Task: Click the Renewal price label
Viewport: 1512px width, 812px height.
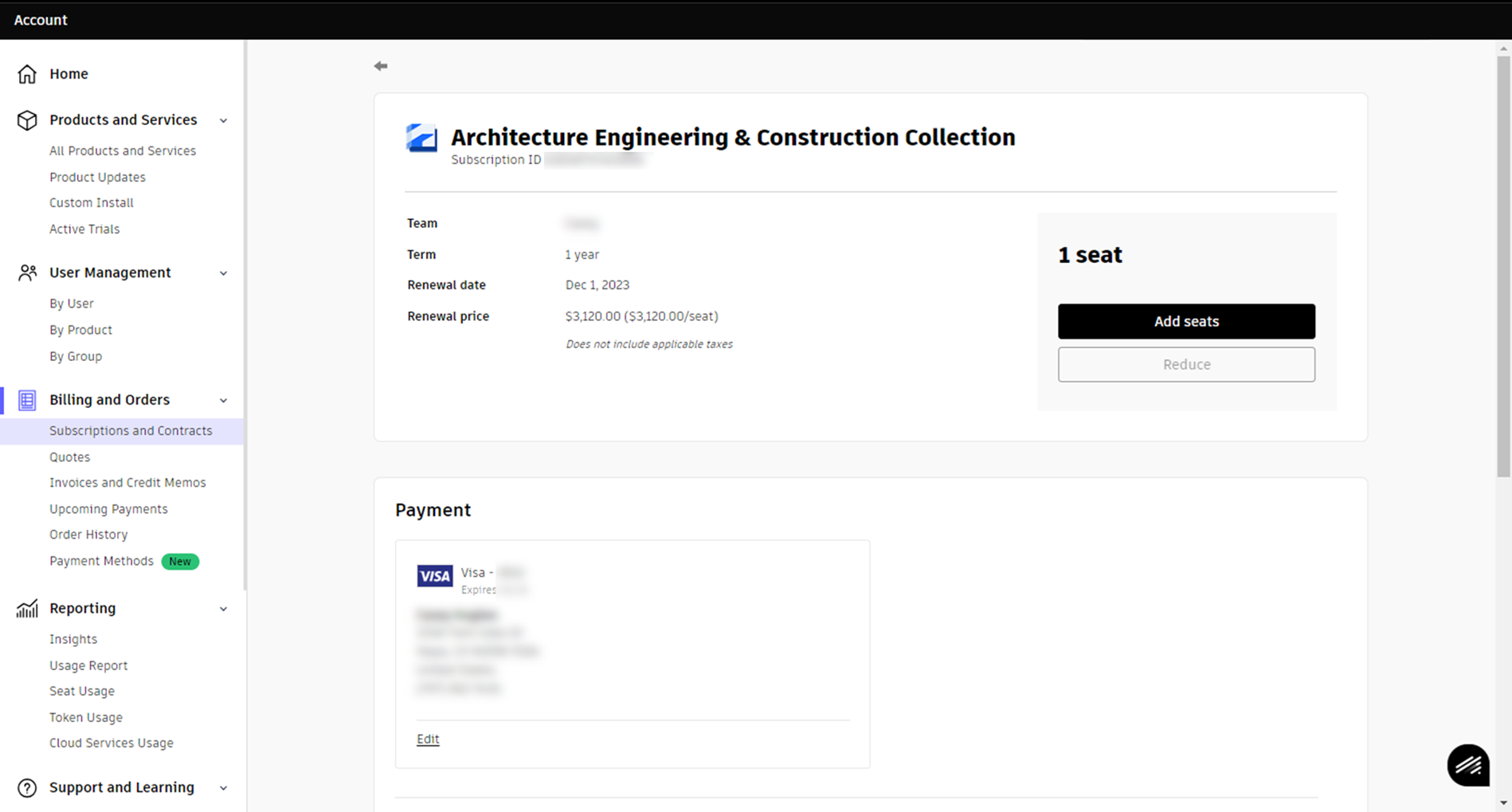Action: click(449, 316)
